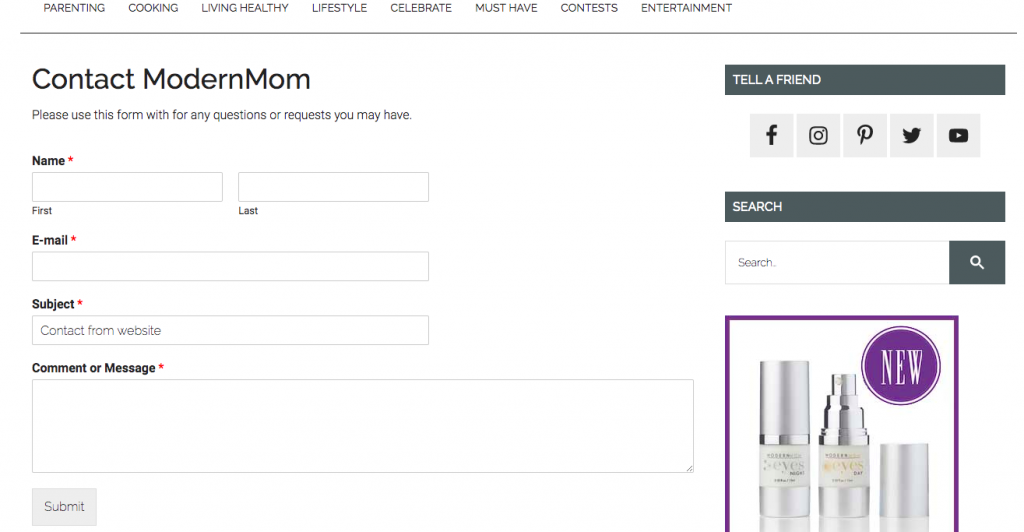Open the Instagram icon link

tap(818, 136)
